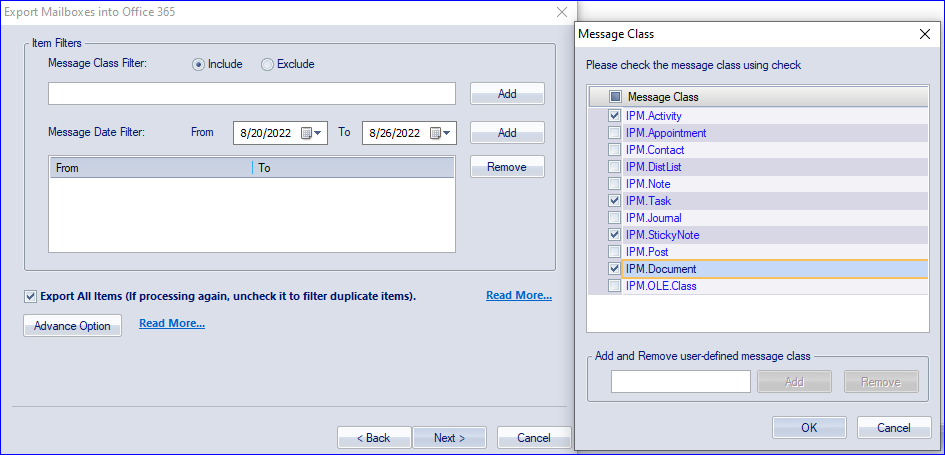Screen dimensions: 945x455
Task: Uncheck the Export All Items checkbox
Action: [x=30, y=297]
